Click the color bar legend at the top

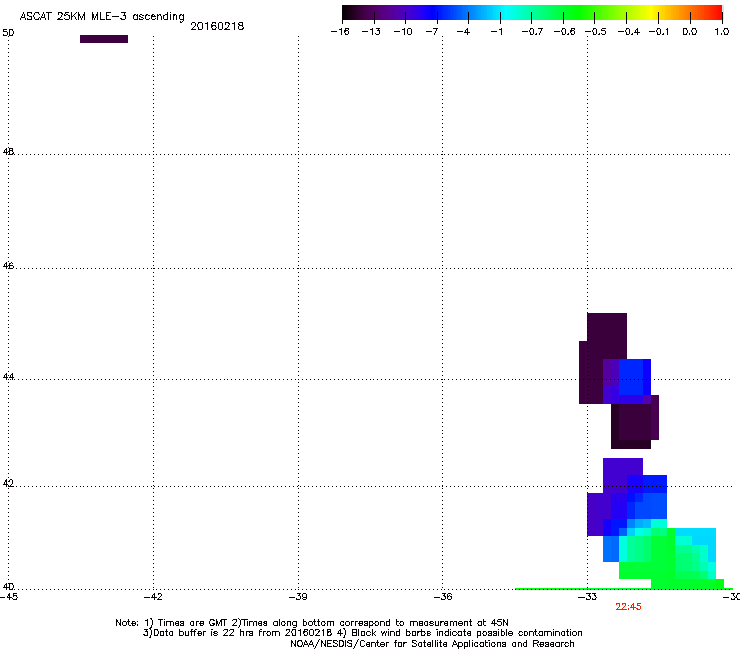pyautogui.click(x=532, y=13)
